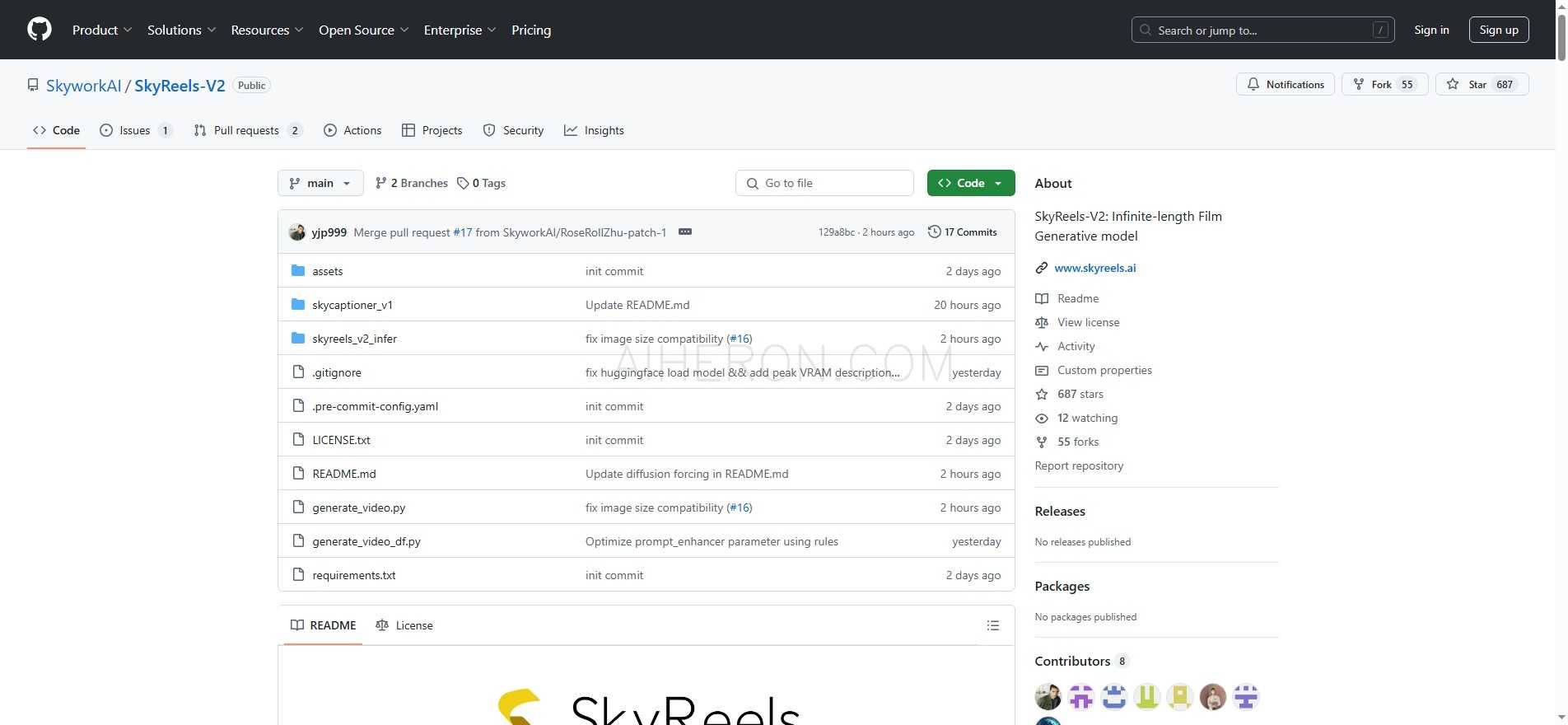The image size is (1568, 725).
Task: Click the Go to file input
Action: coord(824,183)
